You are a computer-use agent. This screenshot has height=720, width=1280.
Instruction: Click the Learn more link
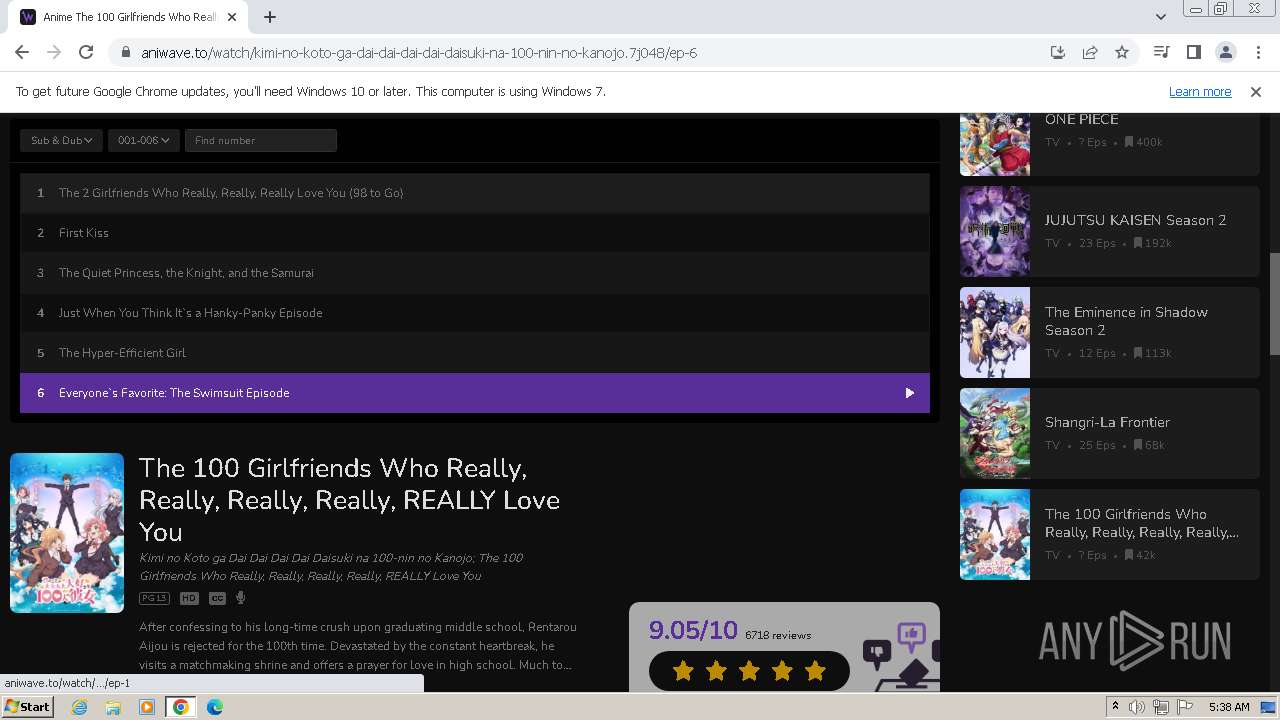click(1200, 91)
